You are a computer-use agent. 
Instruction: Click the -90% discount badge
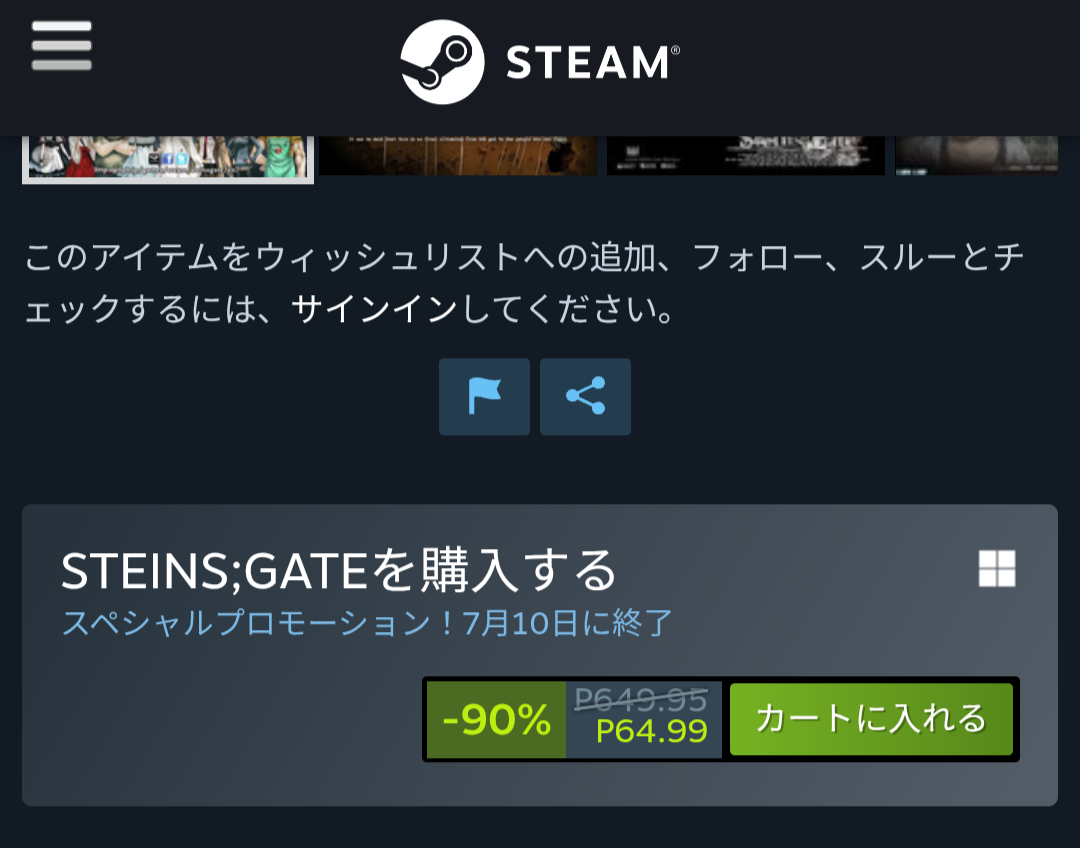[x=497, y=720]
